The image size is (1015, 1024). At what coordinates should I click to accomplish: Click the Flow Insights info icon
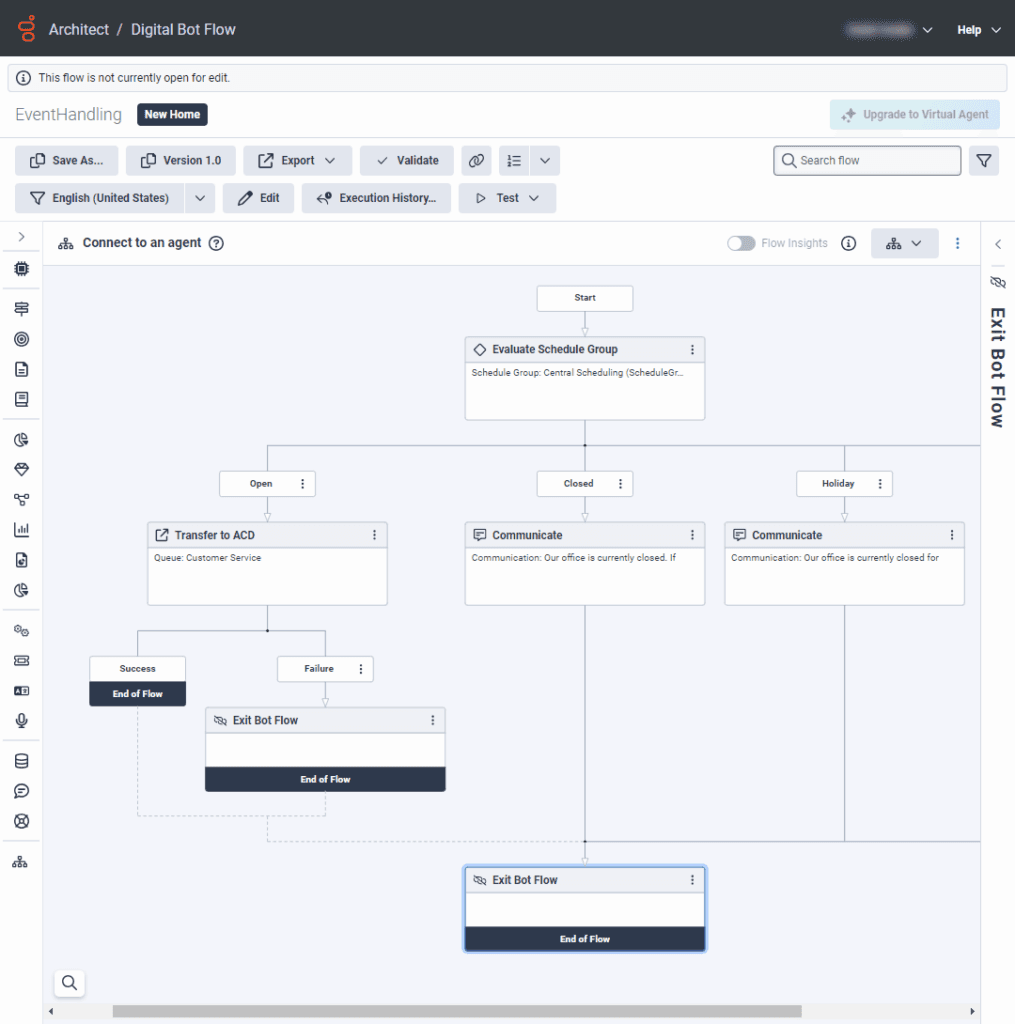pos(848,243)
